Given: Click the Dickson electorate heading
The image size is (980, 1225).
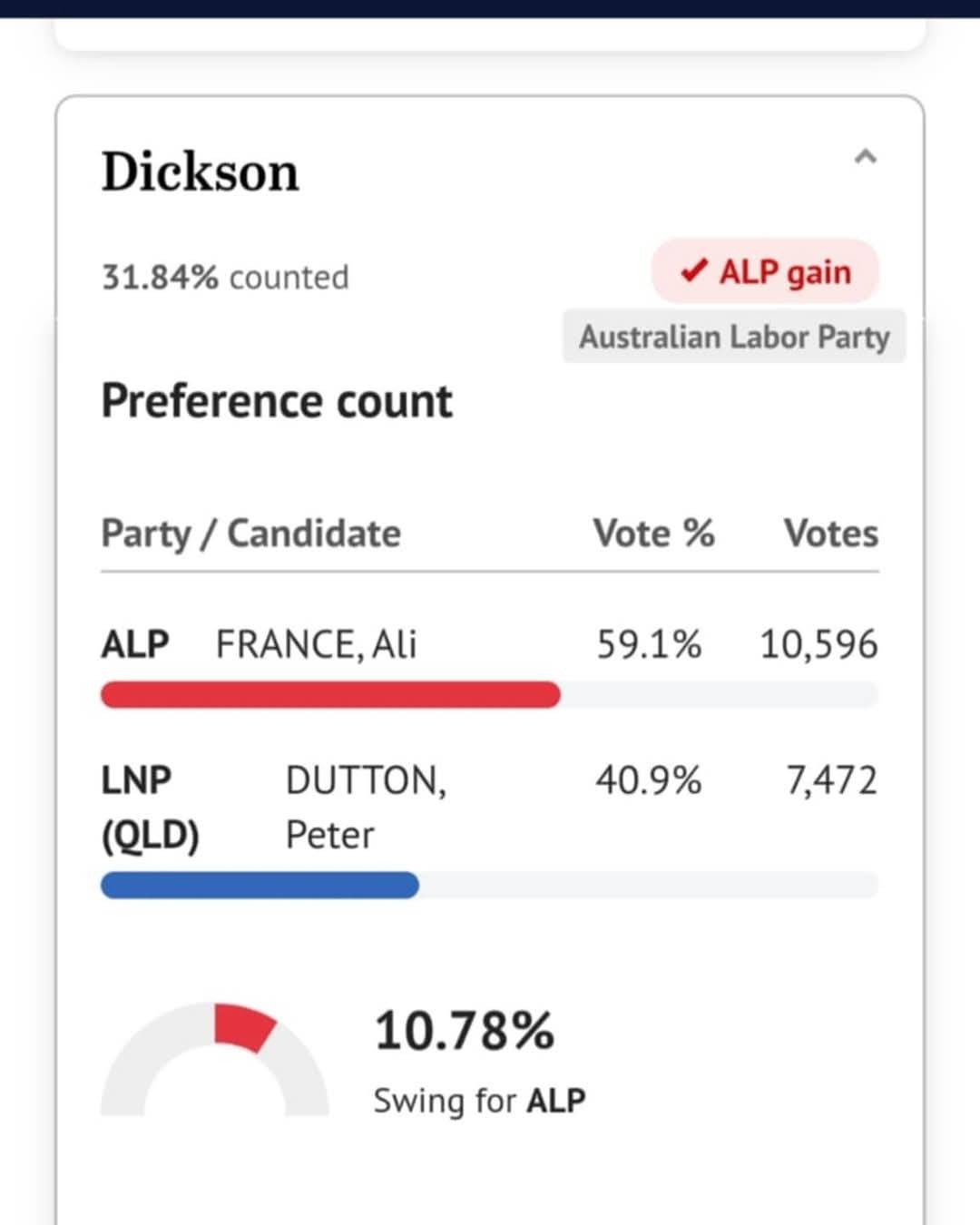Looking at the screenshot, I should pyautogui.click(x=200, y=171).
